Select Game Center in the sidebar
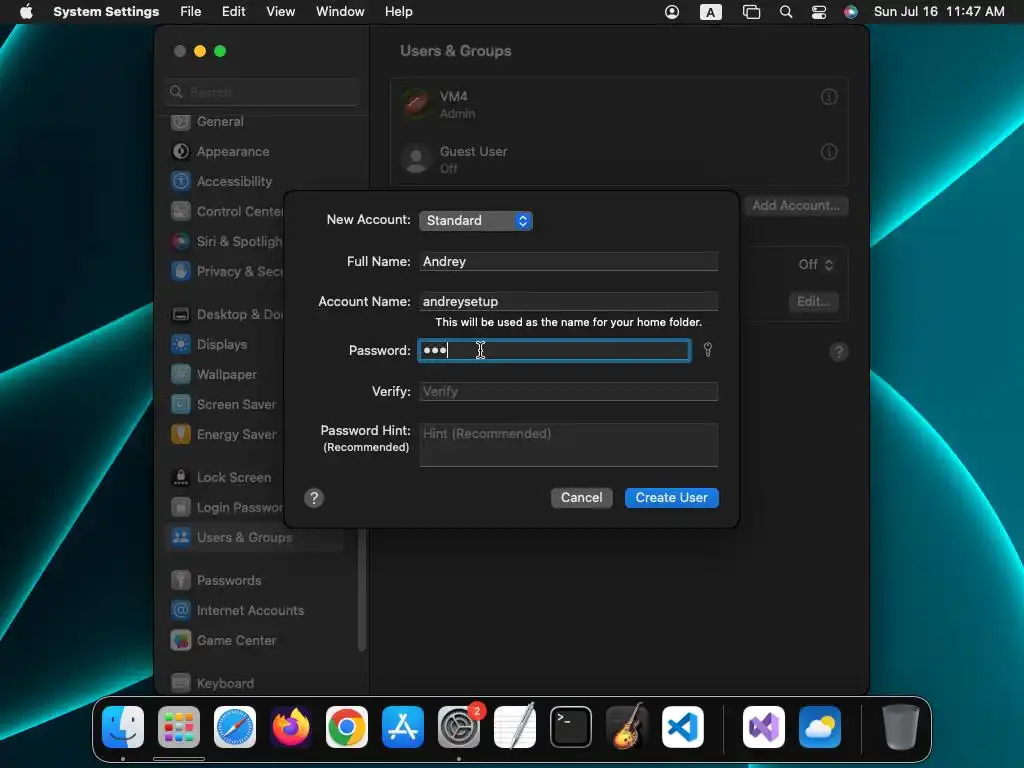Viewport: 1024px width, 768px height. coord(223,641)
